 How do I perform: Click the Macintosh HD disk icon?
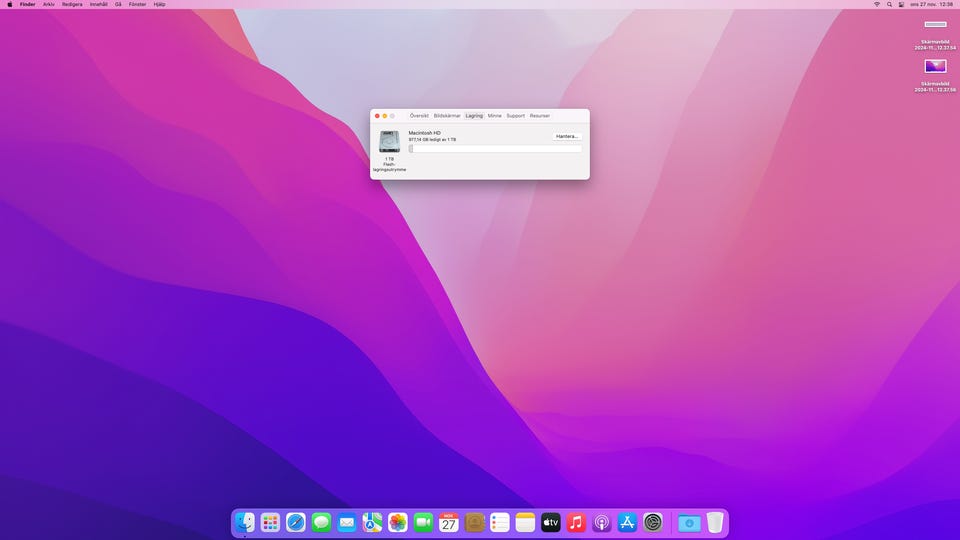pos(389,141)
